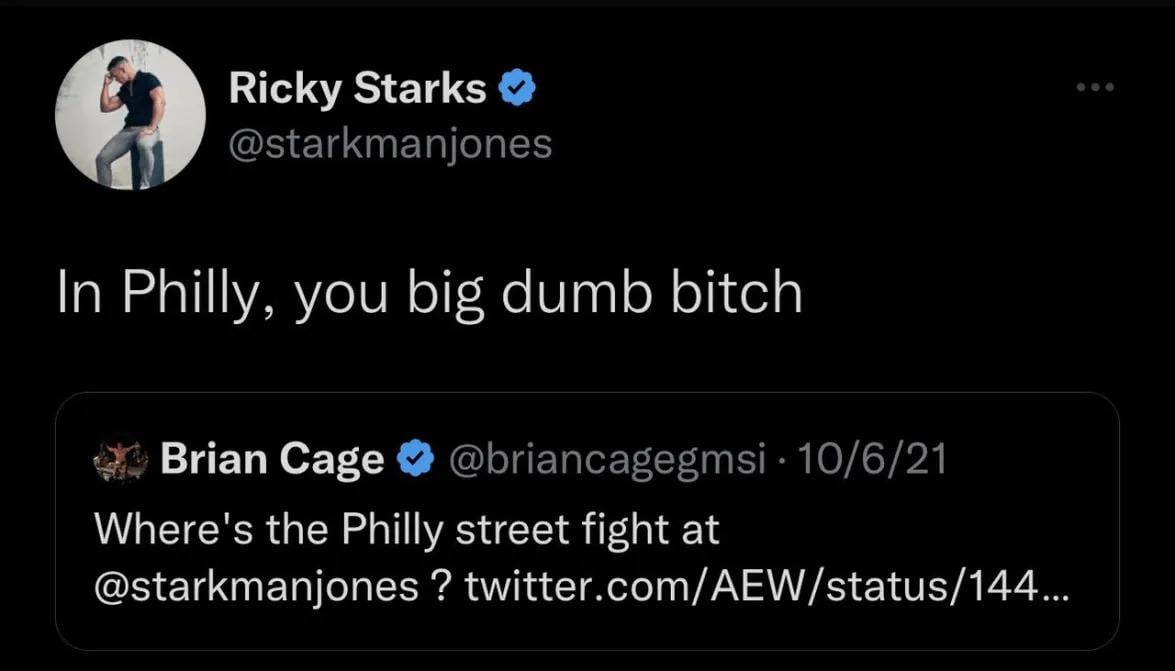Click the @starkmanjones handle under Ricky Starks
The height and width of the screenshot is (671, 1175).
pos(390,143)
